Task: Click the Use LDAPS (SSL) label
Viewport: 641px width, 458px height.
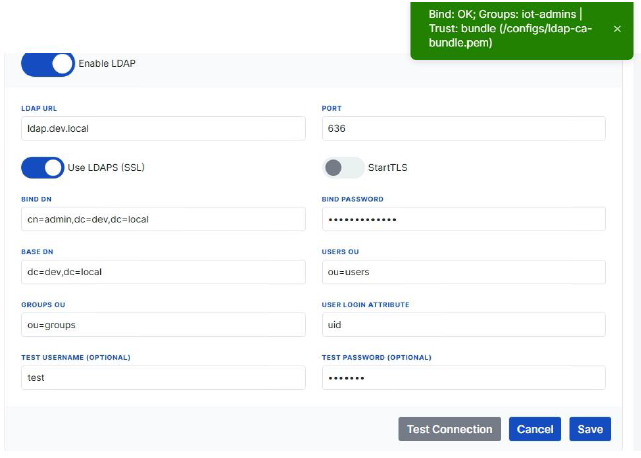Action: 106,168
